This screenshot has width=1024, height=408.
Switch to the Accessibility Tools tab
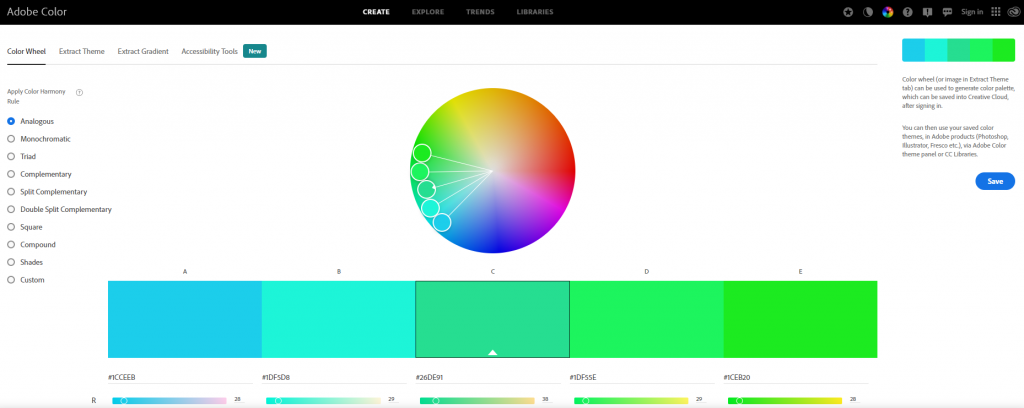point(210,51)
